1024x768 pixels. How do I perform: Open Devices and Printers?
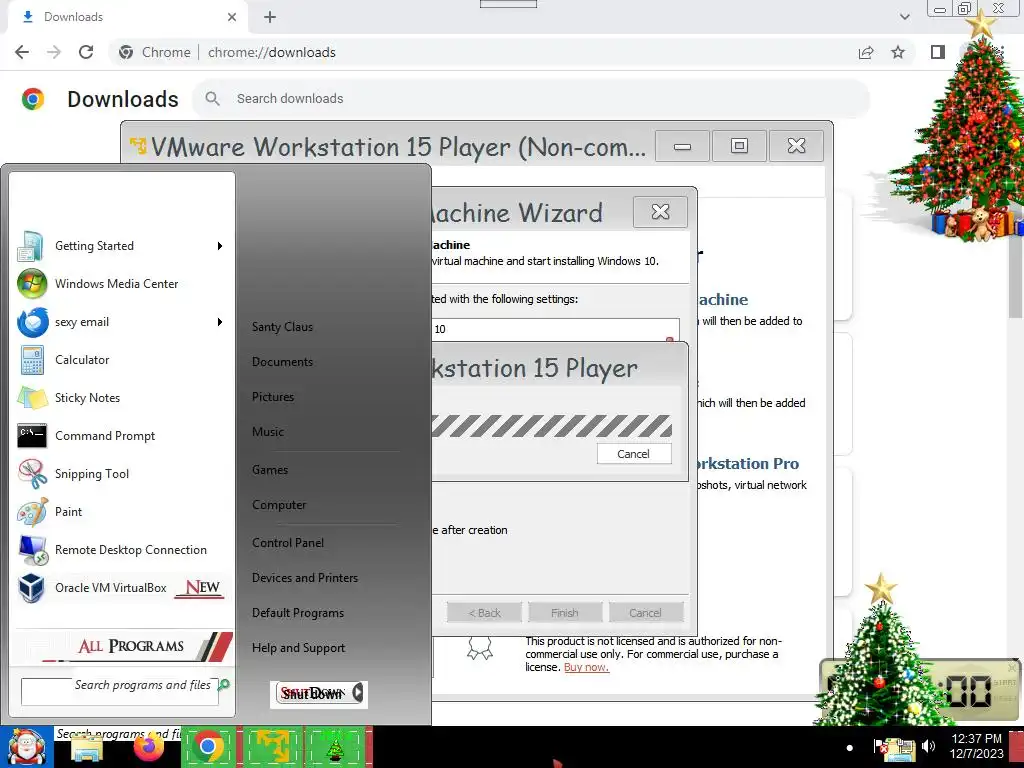point(305,578)
